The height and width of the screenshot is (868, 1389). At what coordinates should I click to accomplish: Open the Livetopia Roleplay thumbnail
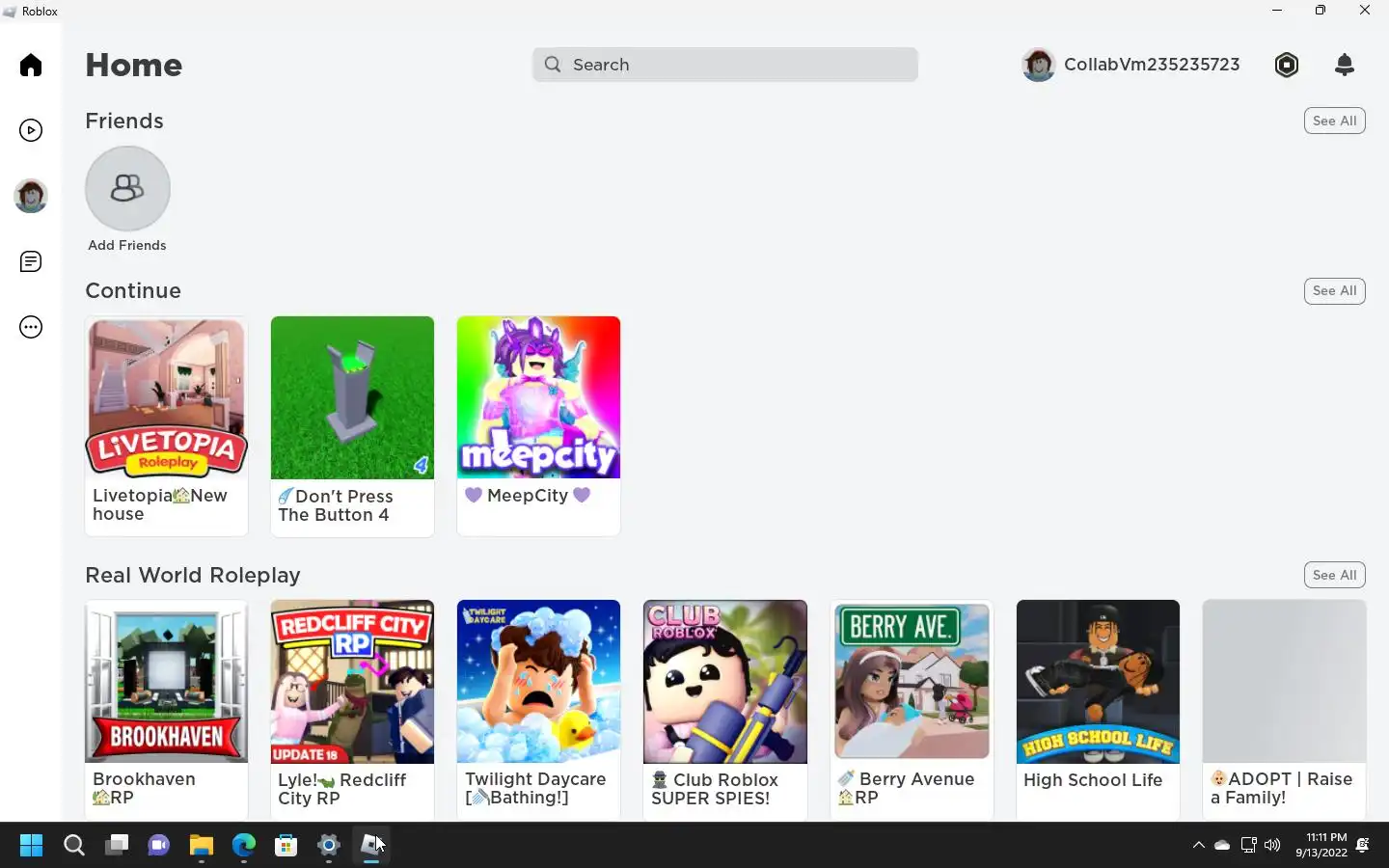(166, 397)
